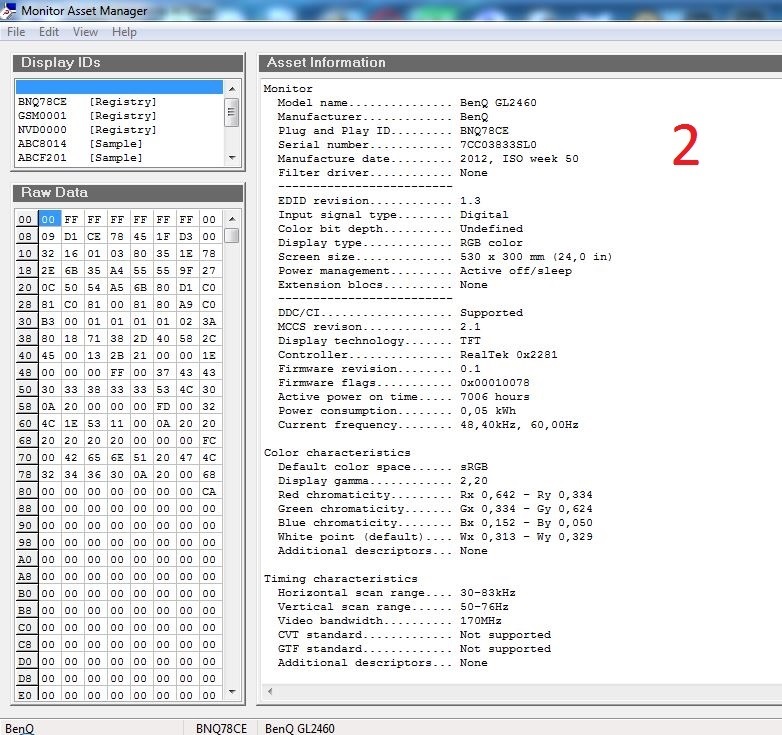Select byte 3A in row 30
The image size is (782, 735).
click(209, 321)
